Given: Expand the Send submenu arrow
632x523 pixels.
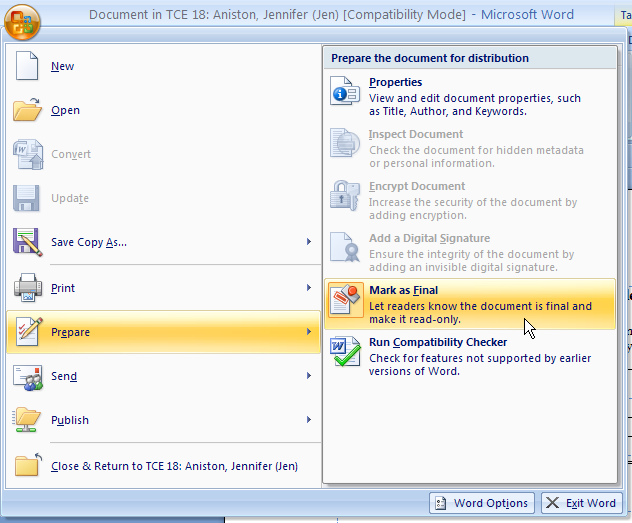Looking at the screenshot, I should point(309,376).
